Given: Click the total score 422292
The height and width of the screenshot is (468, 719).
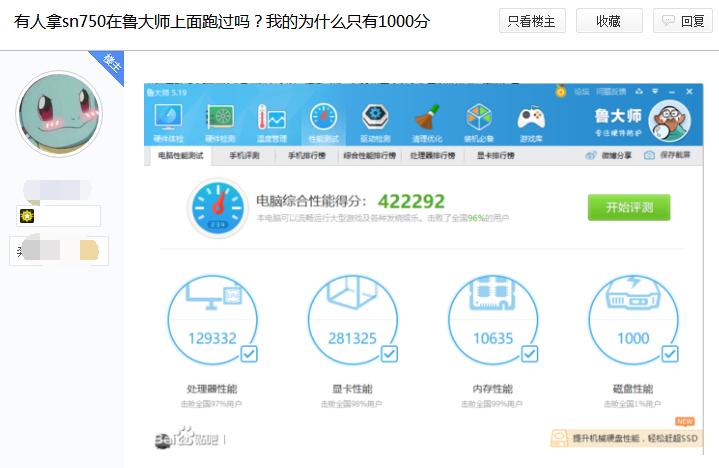Looking at the screenshot, I should [411, 201].
